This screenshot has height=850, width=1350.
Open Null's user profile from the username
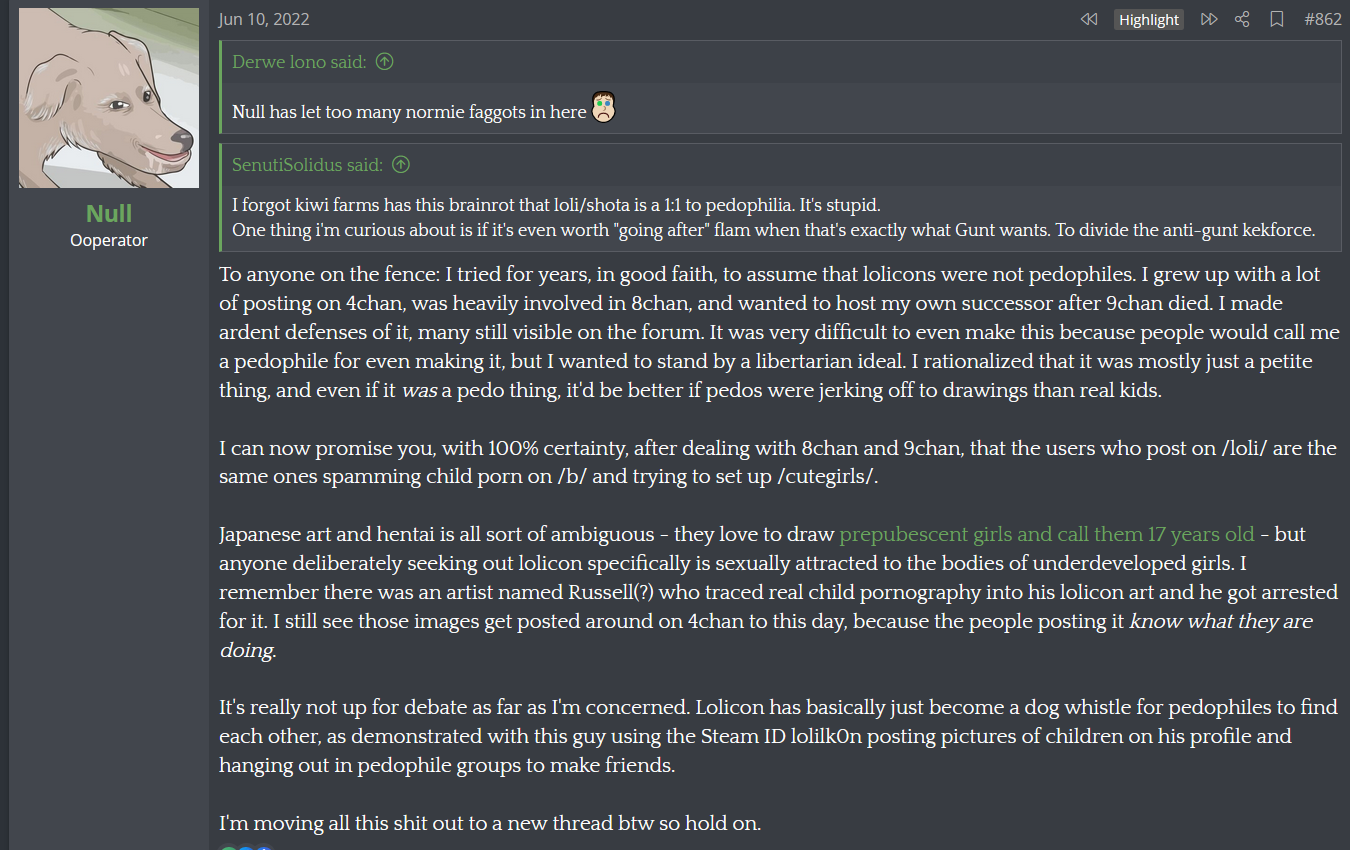(109, 213)
